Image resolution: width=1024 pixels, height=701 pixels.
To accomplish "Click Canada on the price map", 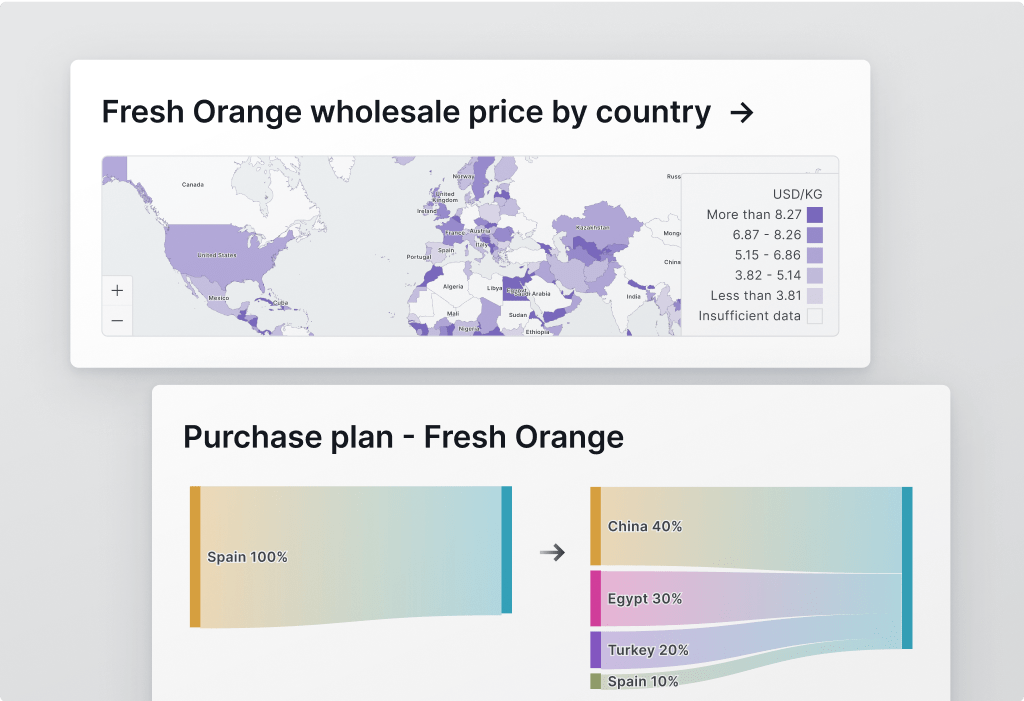I will (x=192, y=185).
